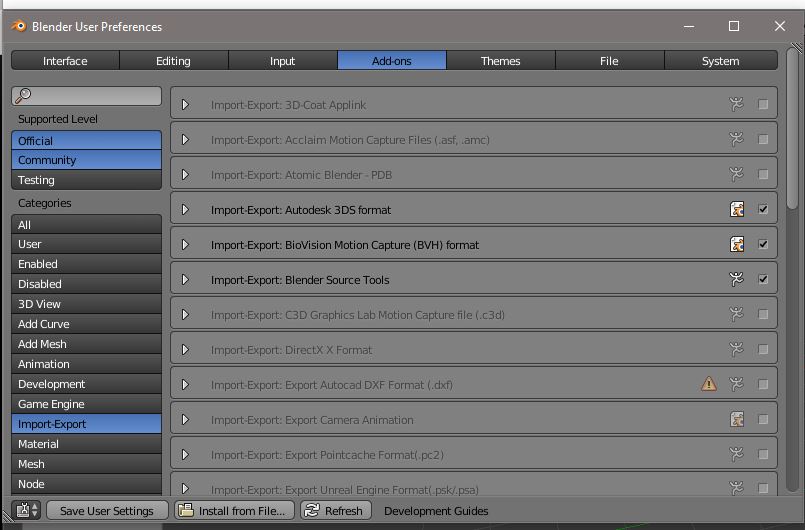The image size is (805, 530).
Task: Switch to the Interface tab
Action: (65, 61)
